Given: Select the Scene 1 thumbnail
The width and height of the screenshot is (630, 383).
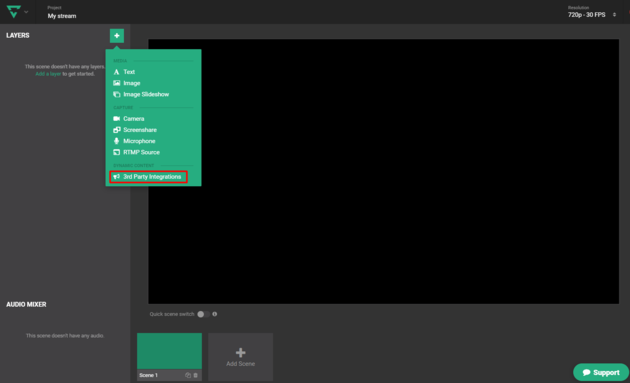Looking at the screenshot, I should tap(170, 351).
